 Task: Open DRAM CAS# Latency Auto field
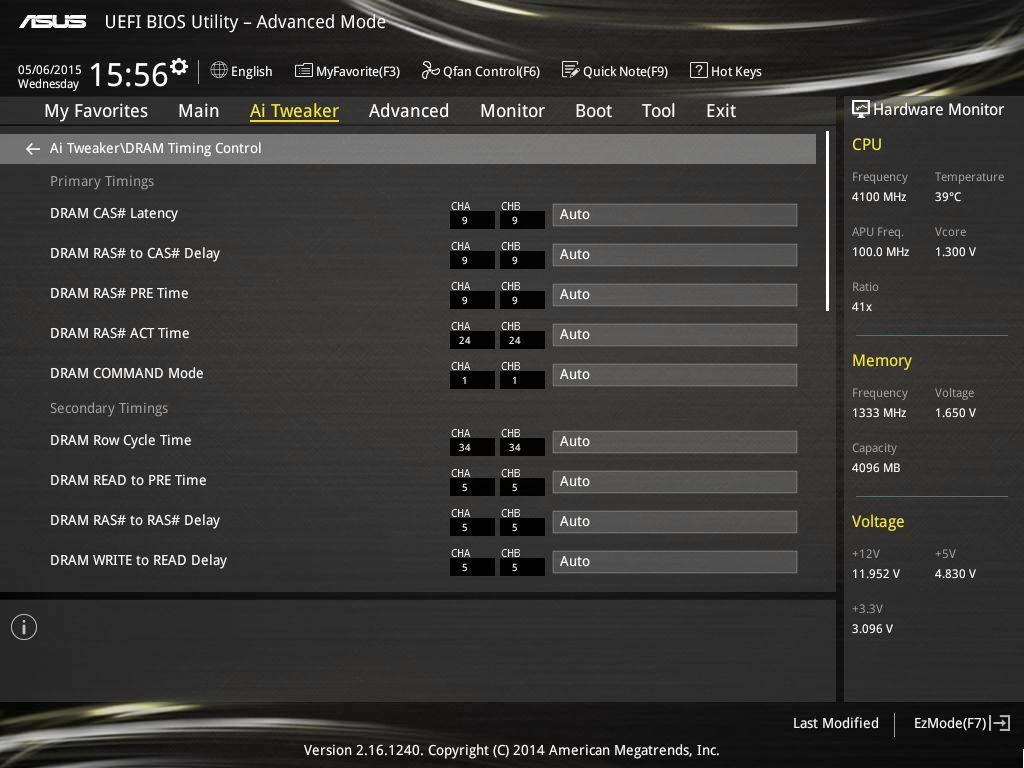[675, 215]
